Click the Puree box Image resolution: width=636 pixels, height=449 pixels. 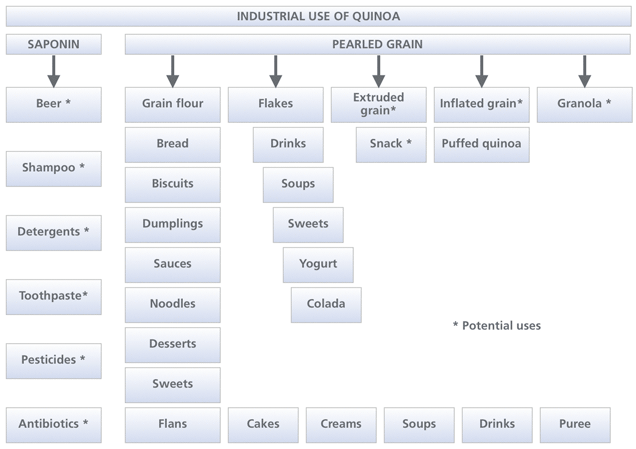coord(574,424)
